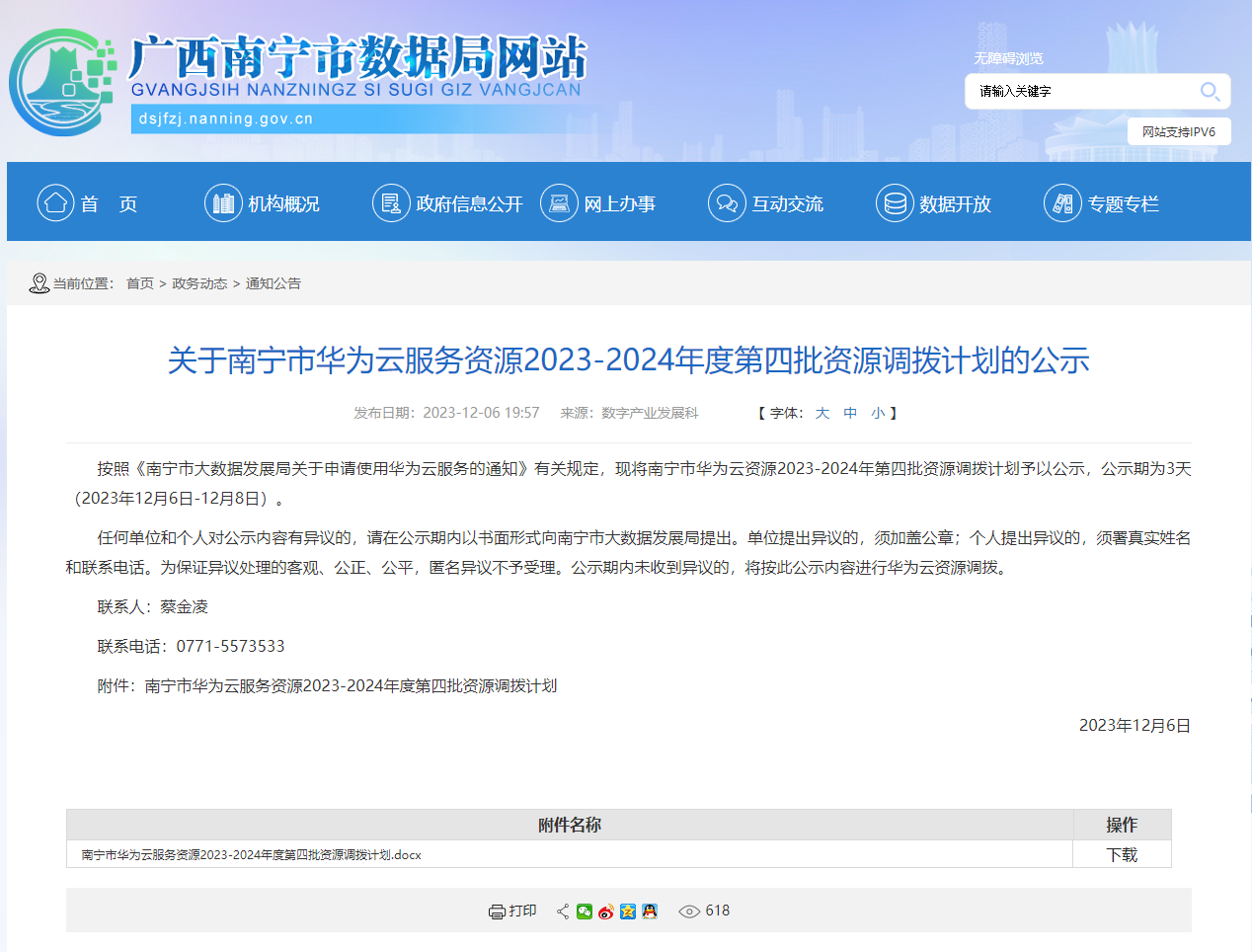Click the source text 数字产业发展科
Viewport: 1252px width, 952px height.
(x=650, y=413)
